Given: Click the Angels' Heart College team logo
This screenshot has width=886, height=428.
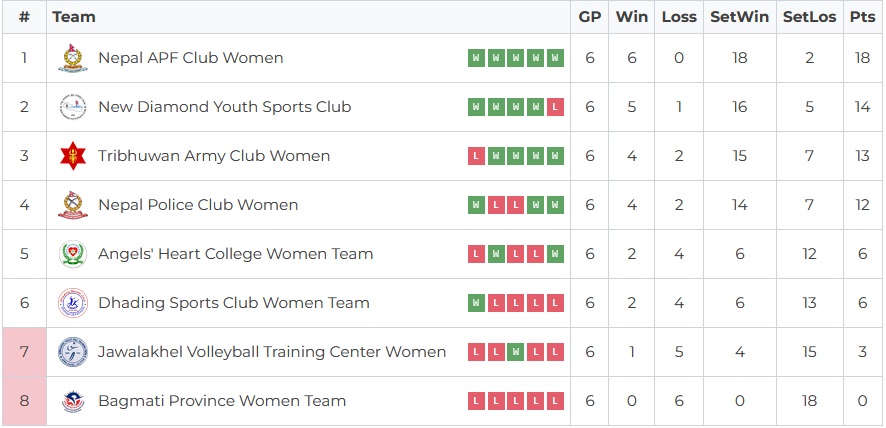Looking at the screenshot, I should tap(72, 254).
